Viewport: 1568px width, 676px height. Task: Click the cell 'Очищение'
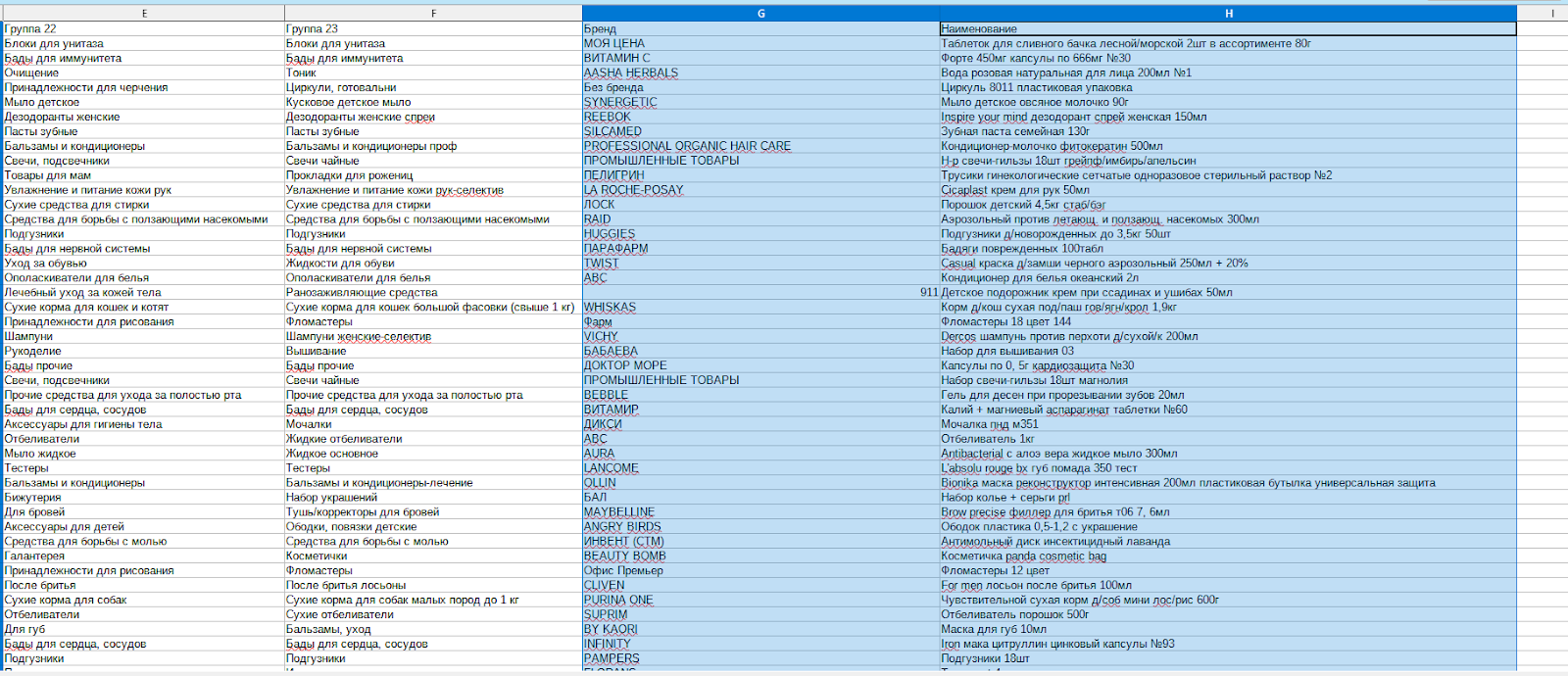coord(144,72)
